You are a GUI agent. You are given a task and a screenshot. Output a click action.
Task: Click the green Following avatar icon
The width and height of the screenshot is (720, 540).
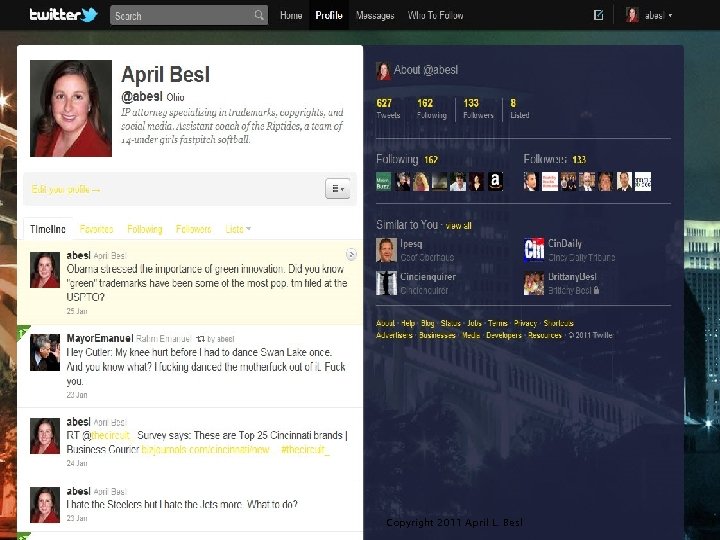(x=383, y=181)
